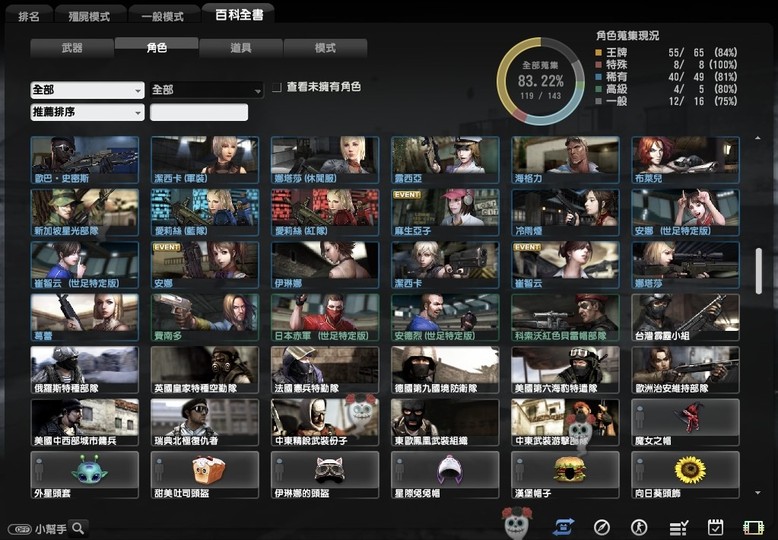Open the 推薦排序 sort dropdown
778x540 pixels.
(87, 113)
